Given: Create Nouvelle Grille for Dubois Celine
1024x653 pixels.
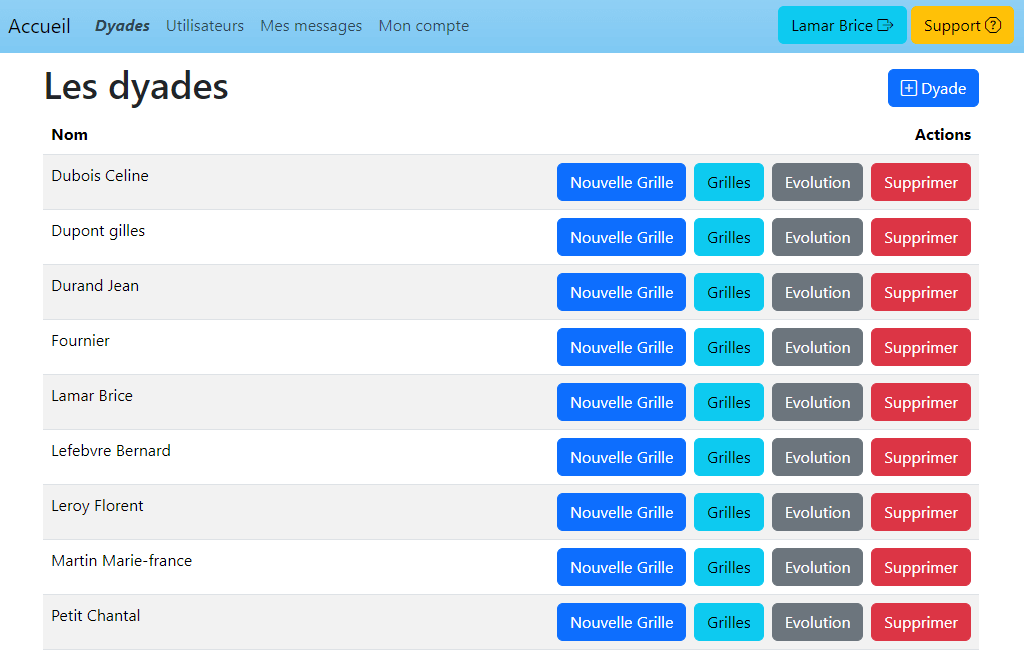Looking at the screenshot, I should click(x=621, y=182).
